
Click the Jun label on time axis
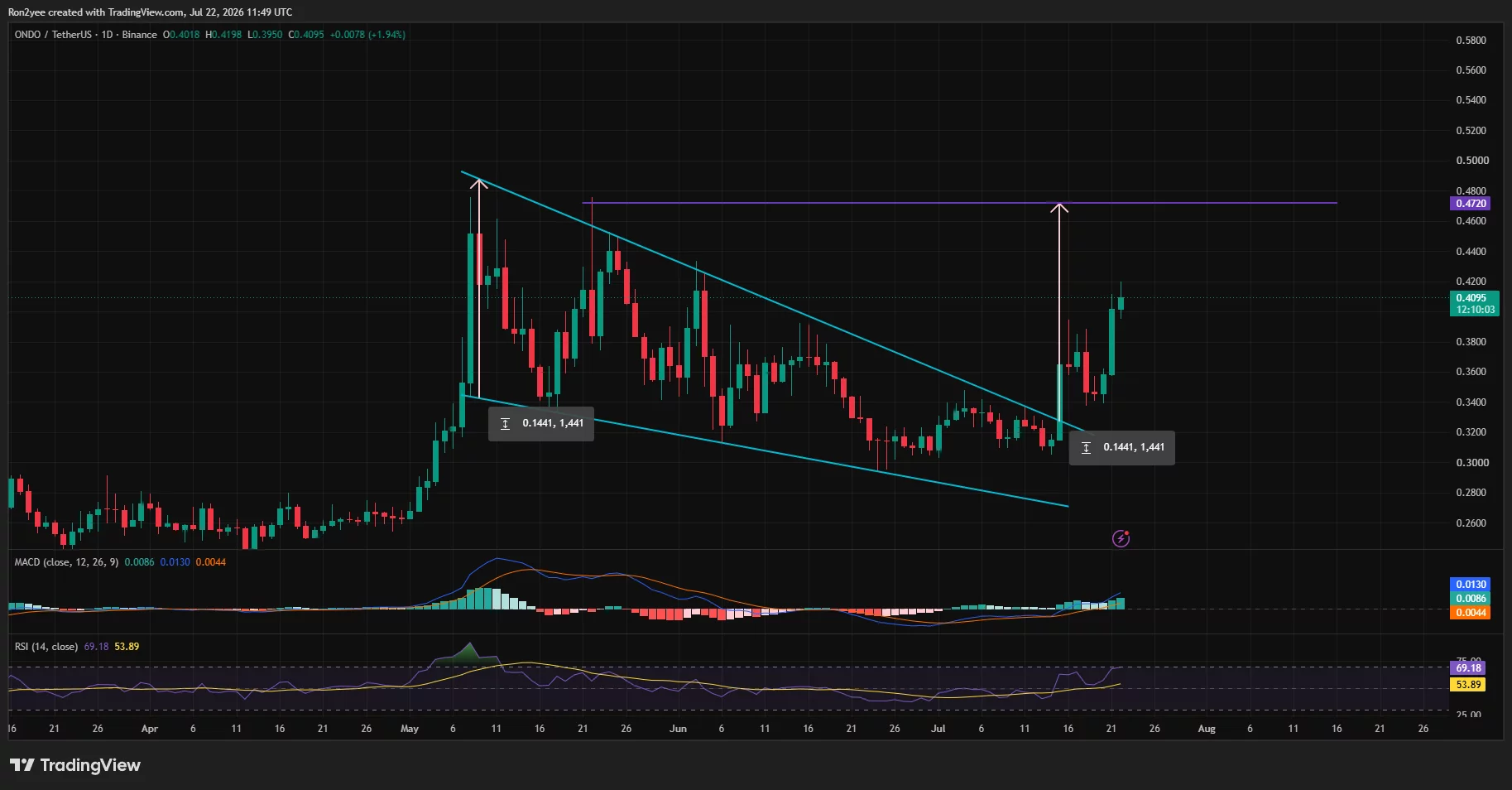[x=678, y=729]
